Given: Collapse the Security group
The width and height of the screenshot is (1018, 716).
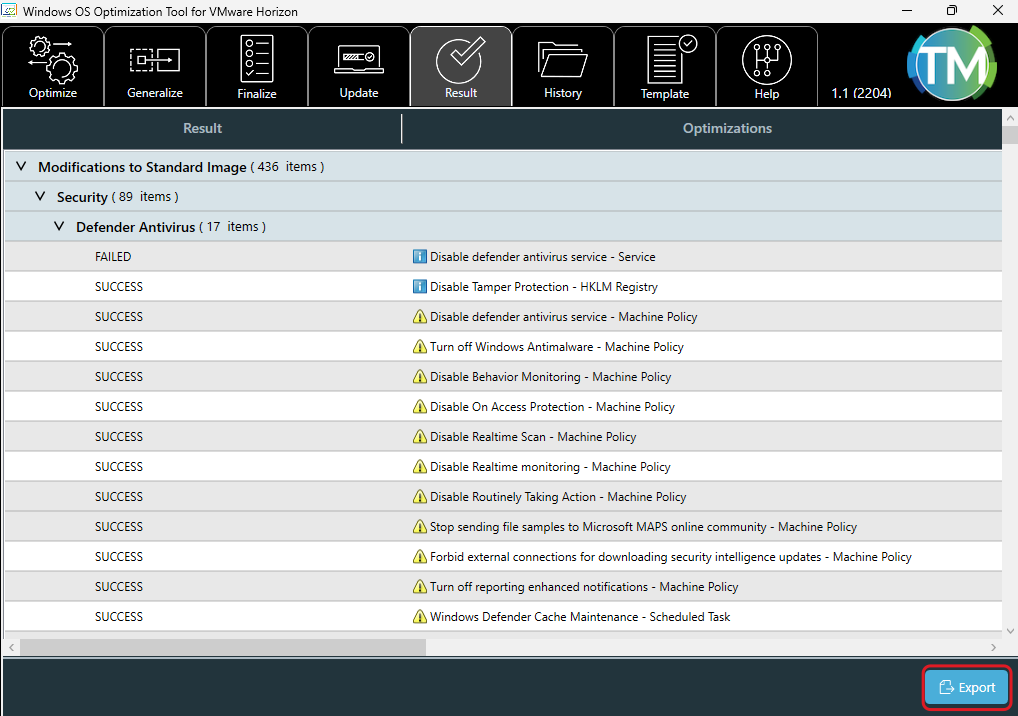Looking at the screenshot, I should pos(41,197).
